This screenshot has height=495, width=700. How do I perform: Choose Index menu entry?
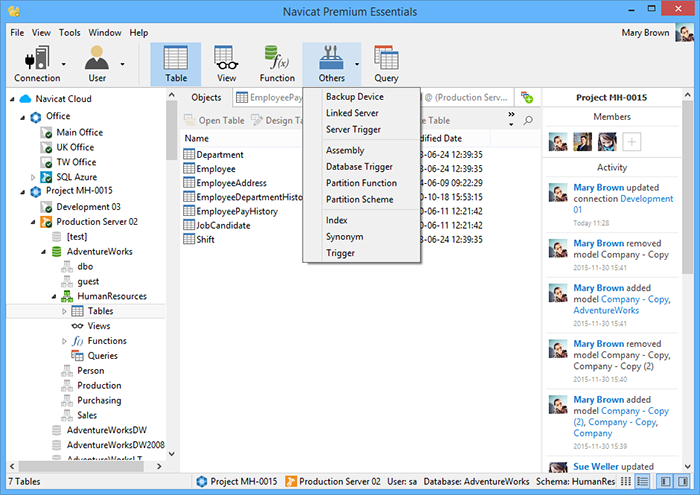click(362, 220)
